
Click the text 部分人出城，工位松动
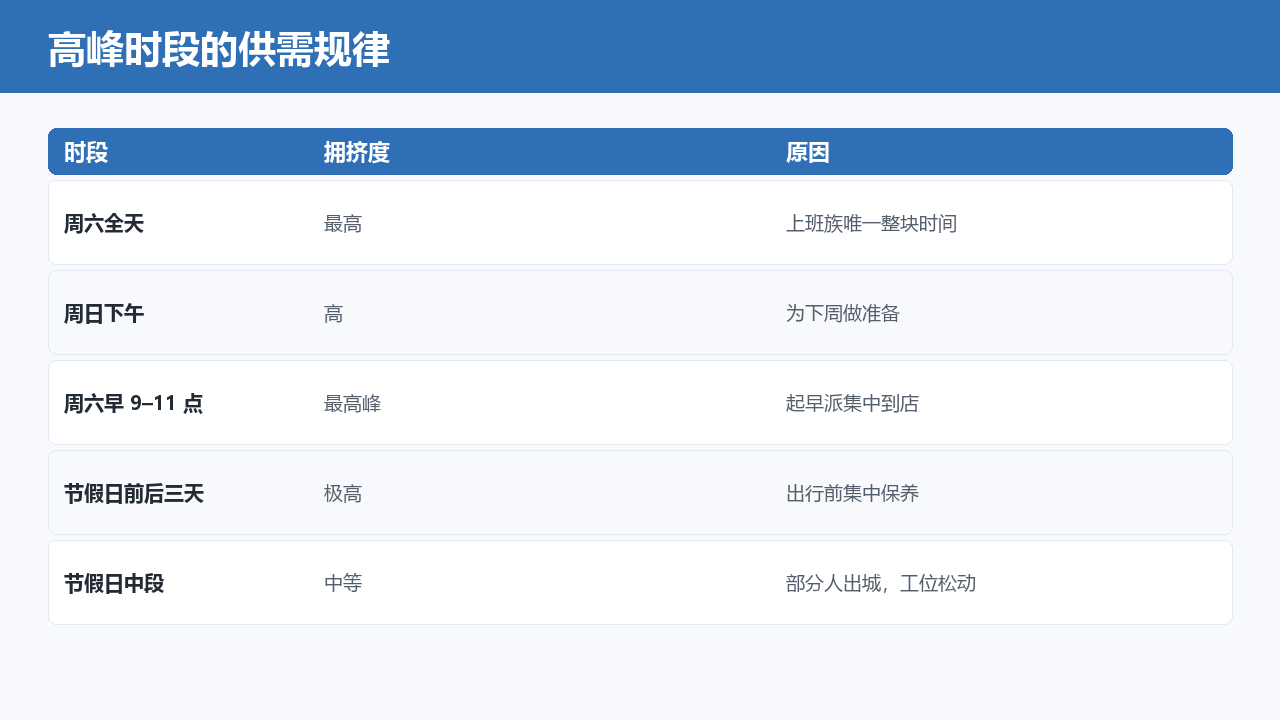pos(881,584)
